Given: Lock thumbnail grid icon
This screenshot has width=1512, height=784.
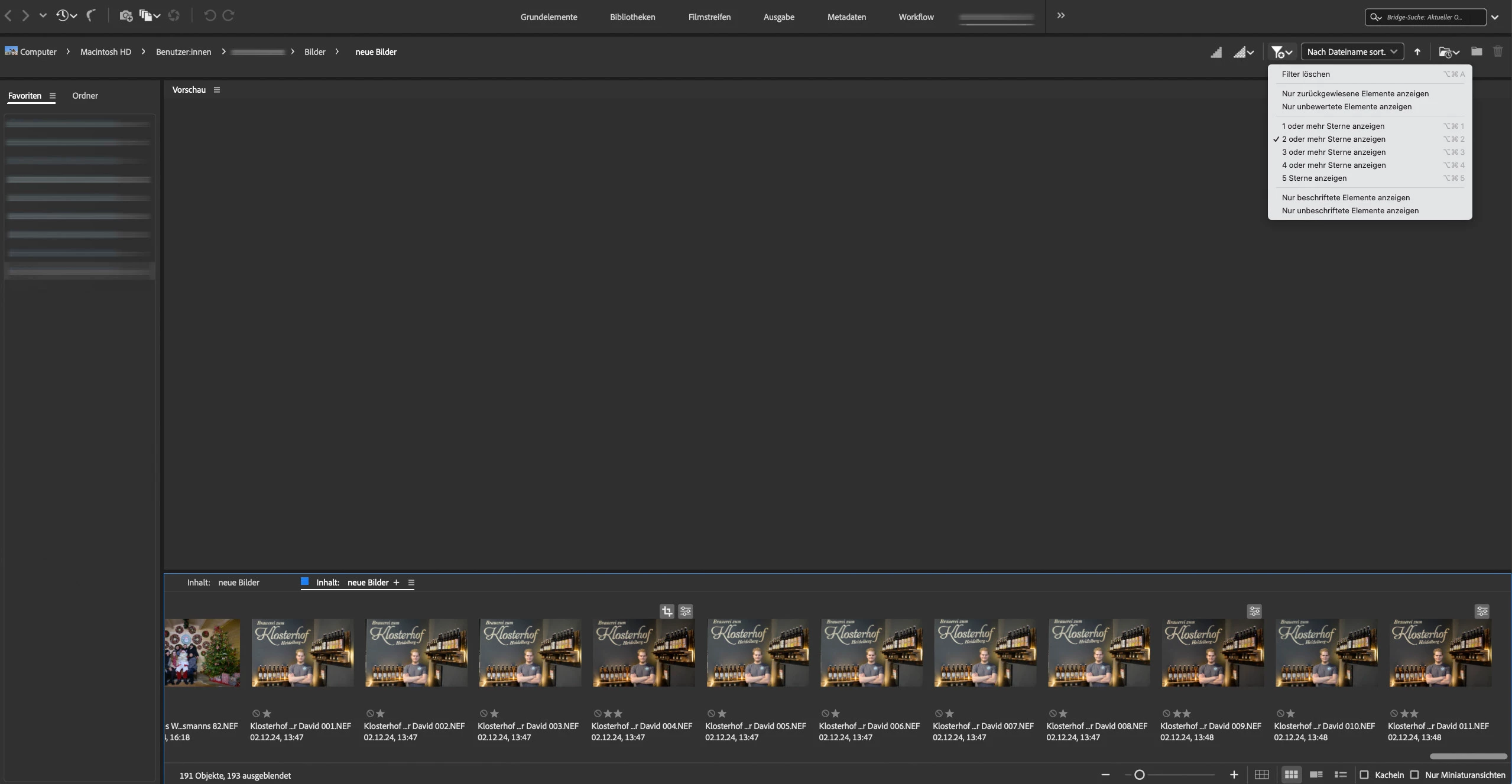Looking at the screenshot, I should (x=1261, y=775).
